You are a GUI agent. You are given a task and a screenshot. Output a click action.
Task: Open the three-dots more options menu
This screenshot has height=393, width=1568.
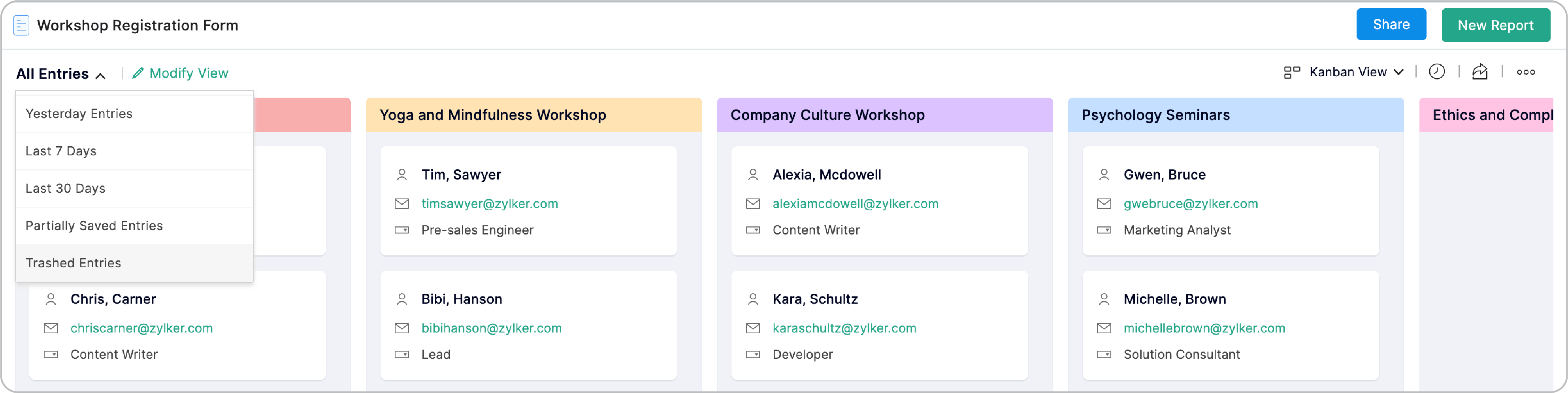click(1526, 72)
